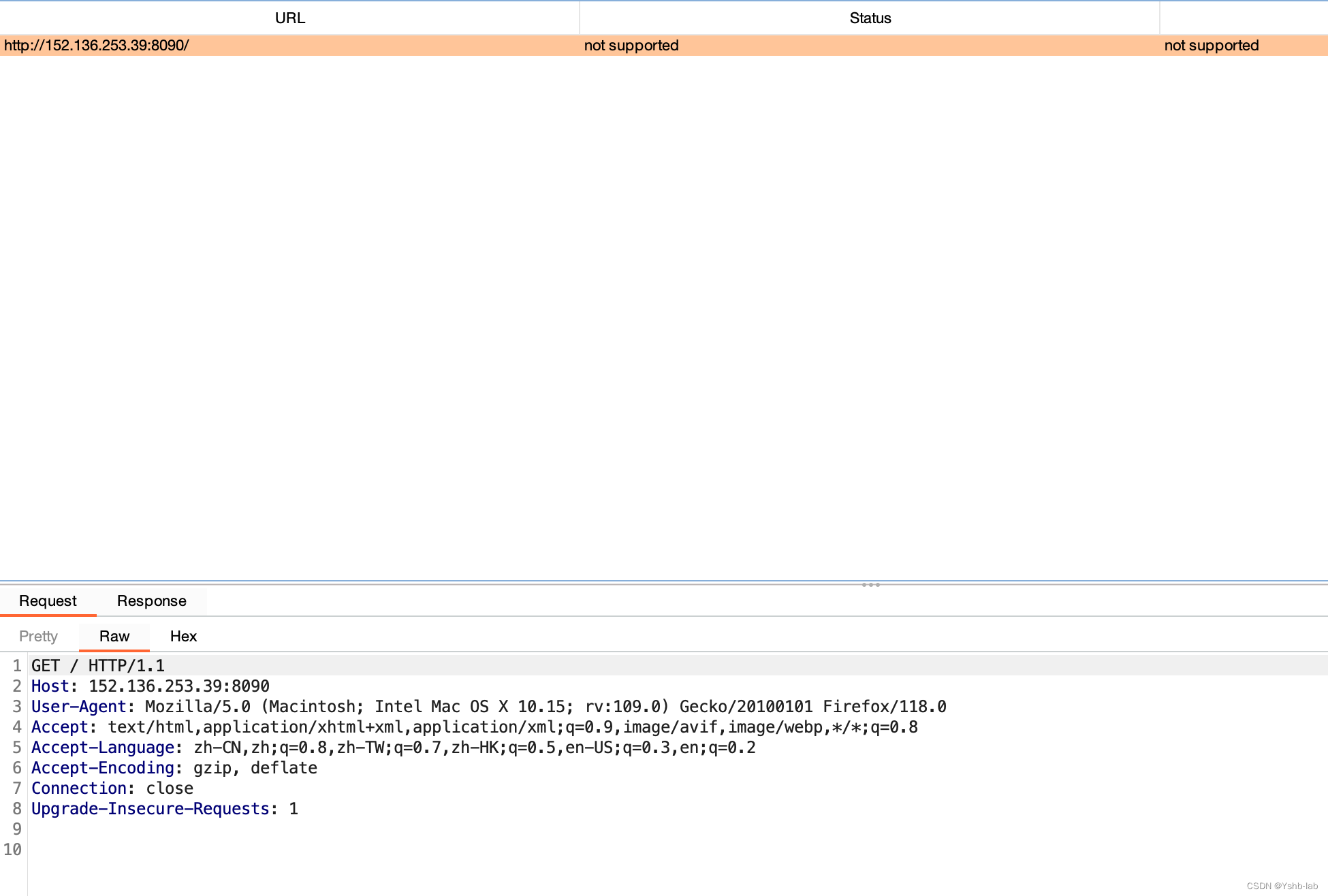Select the Pretty view mode
This screenshot has width=1328, height=896.
pos(38,636)
